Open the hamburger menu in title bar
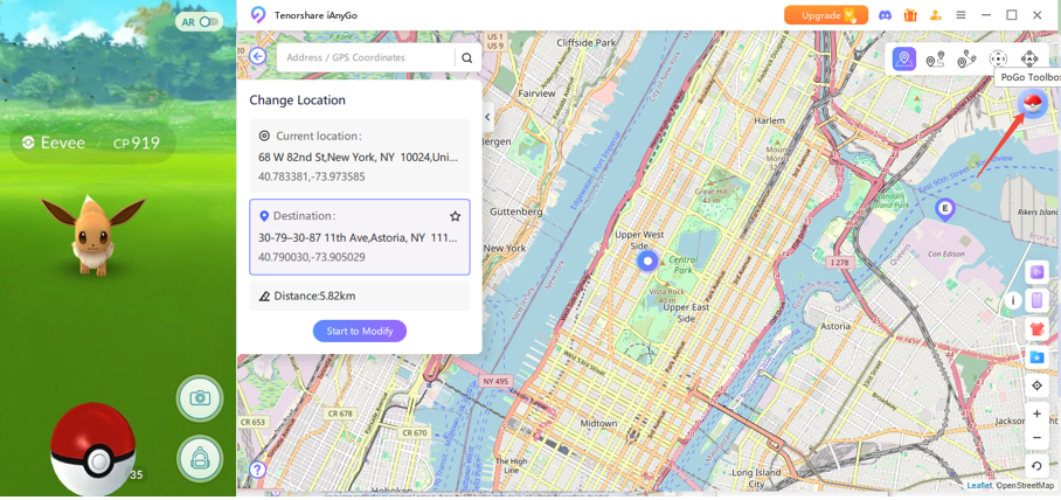This screenshot has width=1061, height=500. click(960, 15)
